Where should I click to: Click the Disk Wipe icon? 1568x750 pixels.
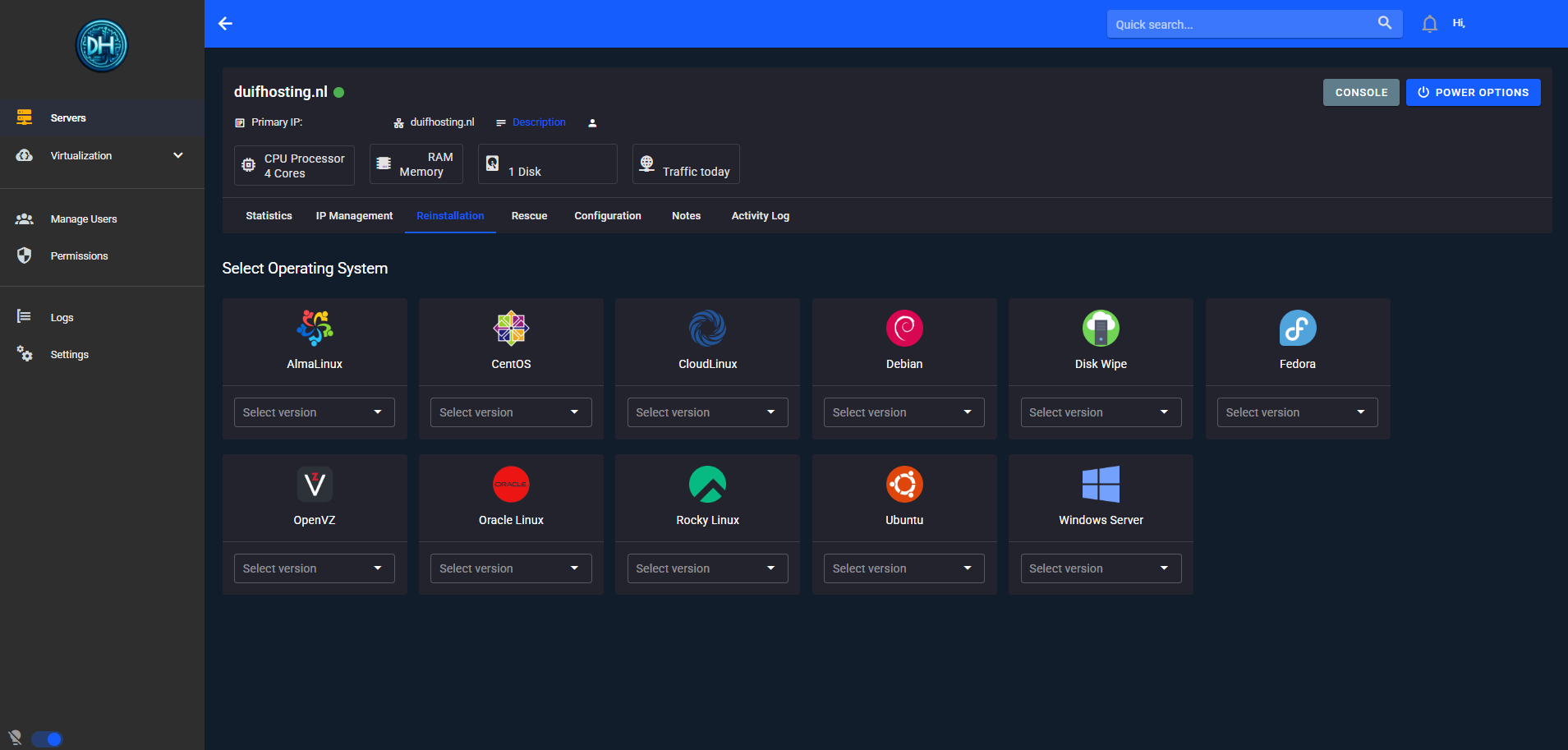tap(1101, 328)
